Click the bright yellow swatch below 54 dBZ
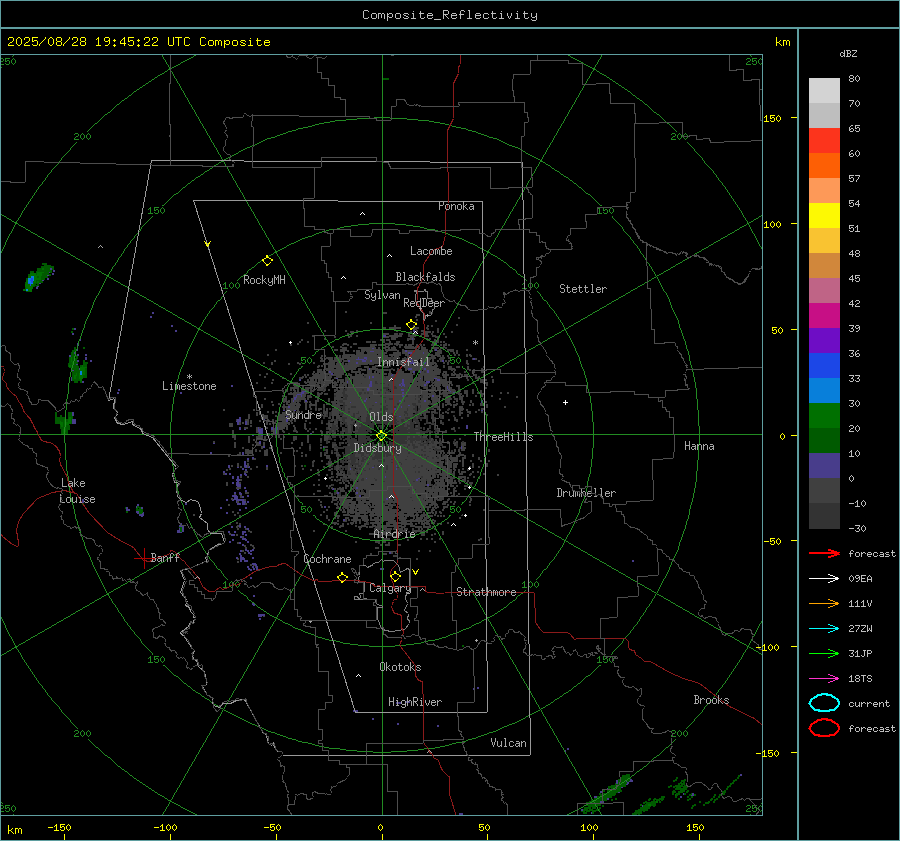 [x=824, y=216]
